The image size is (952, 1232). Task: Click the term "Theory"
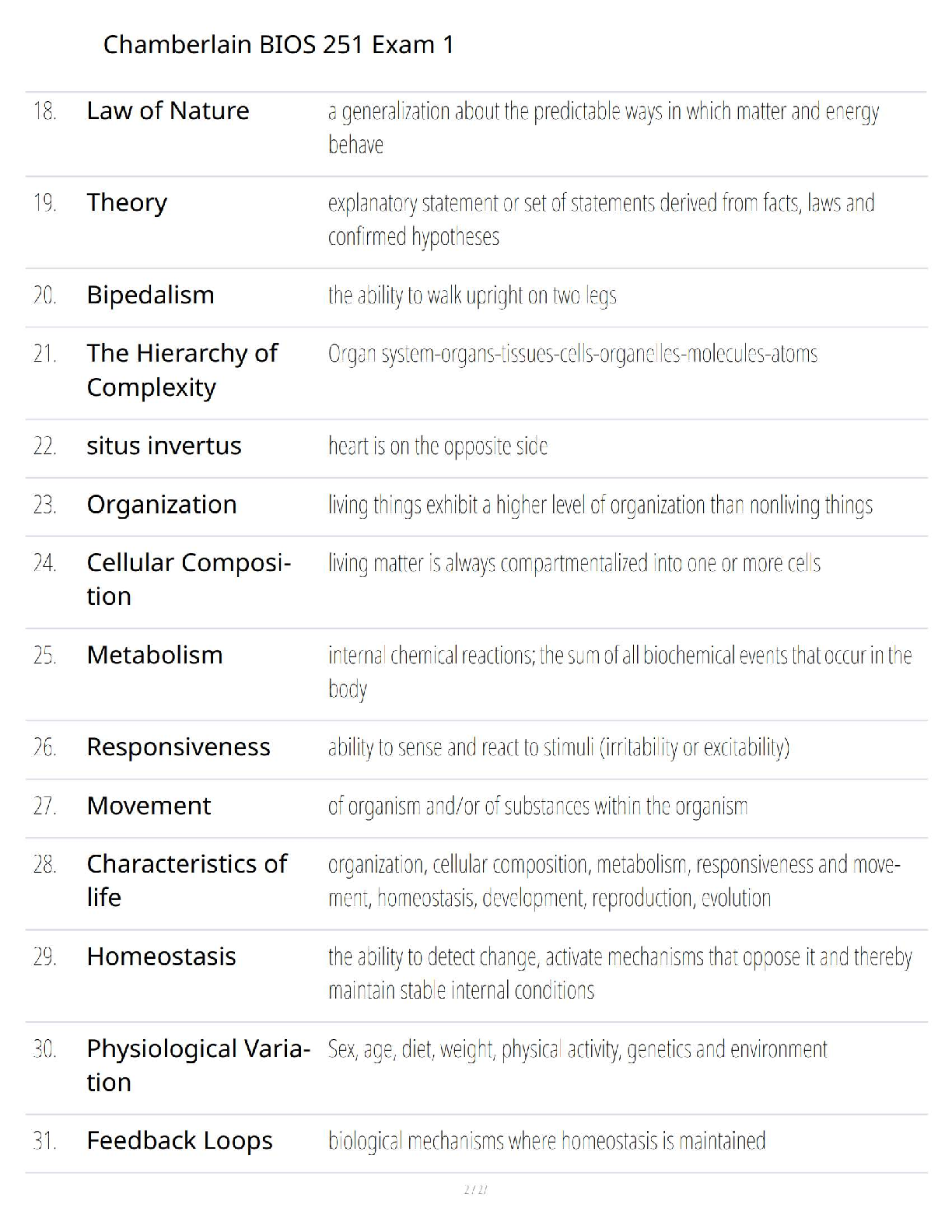127,203
